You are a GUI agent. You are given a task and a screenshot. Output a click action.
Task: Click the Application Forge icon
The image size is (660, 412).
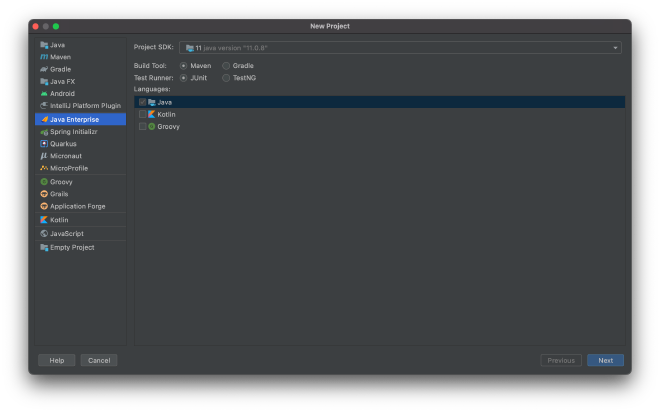point(44,206)
